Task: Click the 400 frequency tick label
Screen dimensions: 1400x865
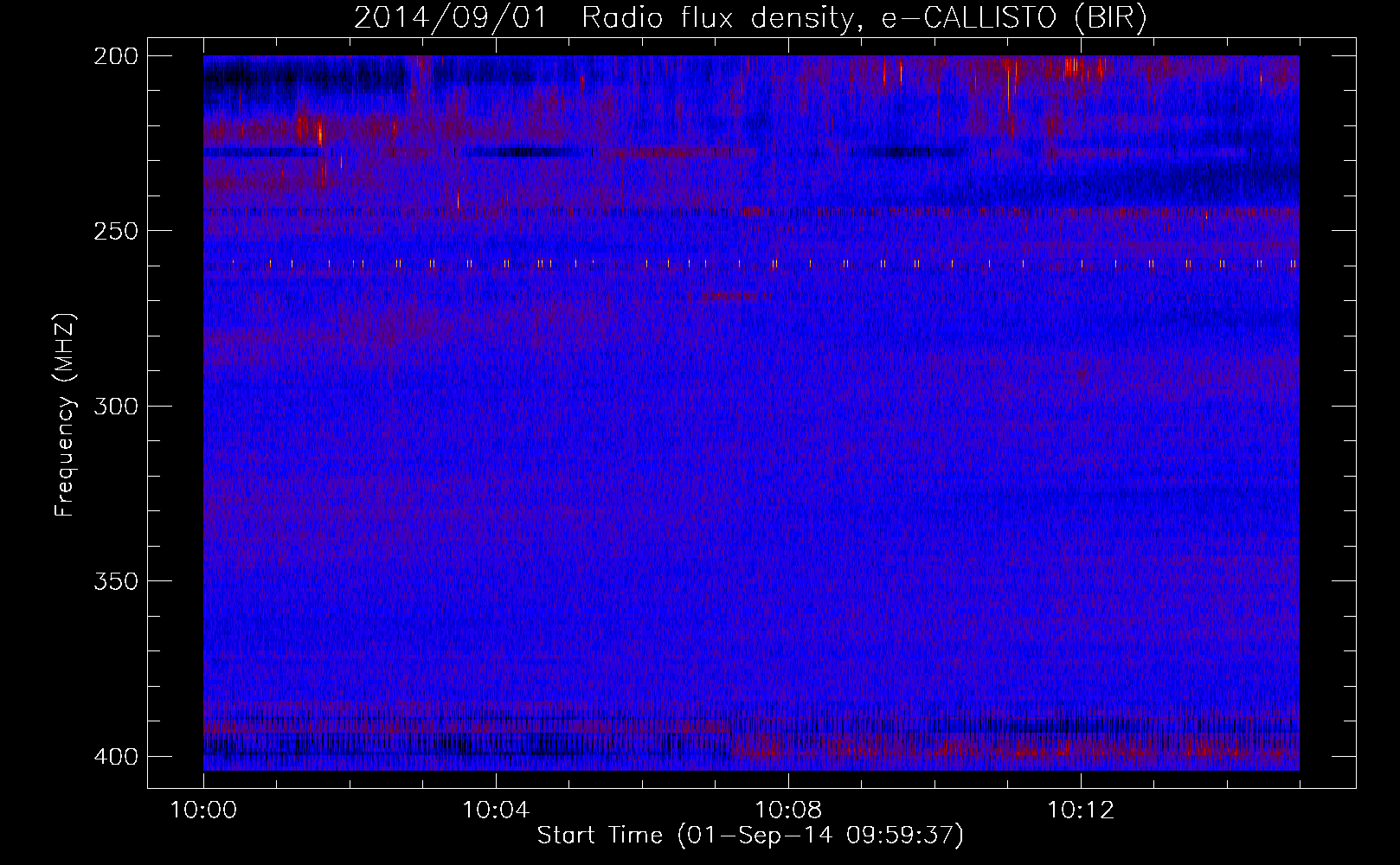Action: click(x=115, y=757)
